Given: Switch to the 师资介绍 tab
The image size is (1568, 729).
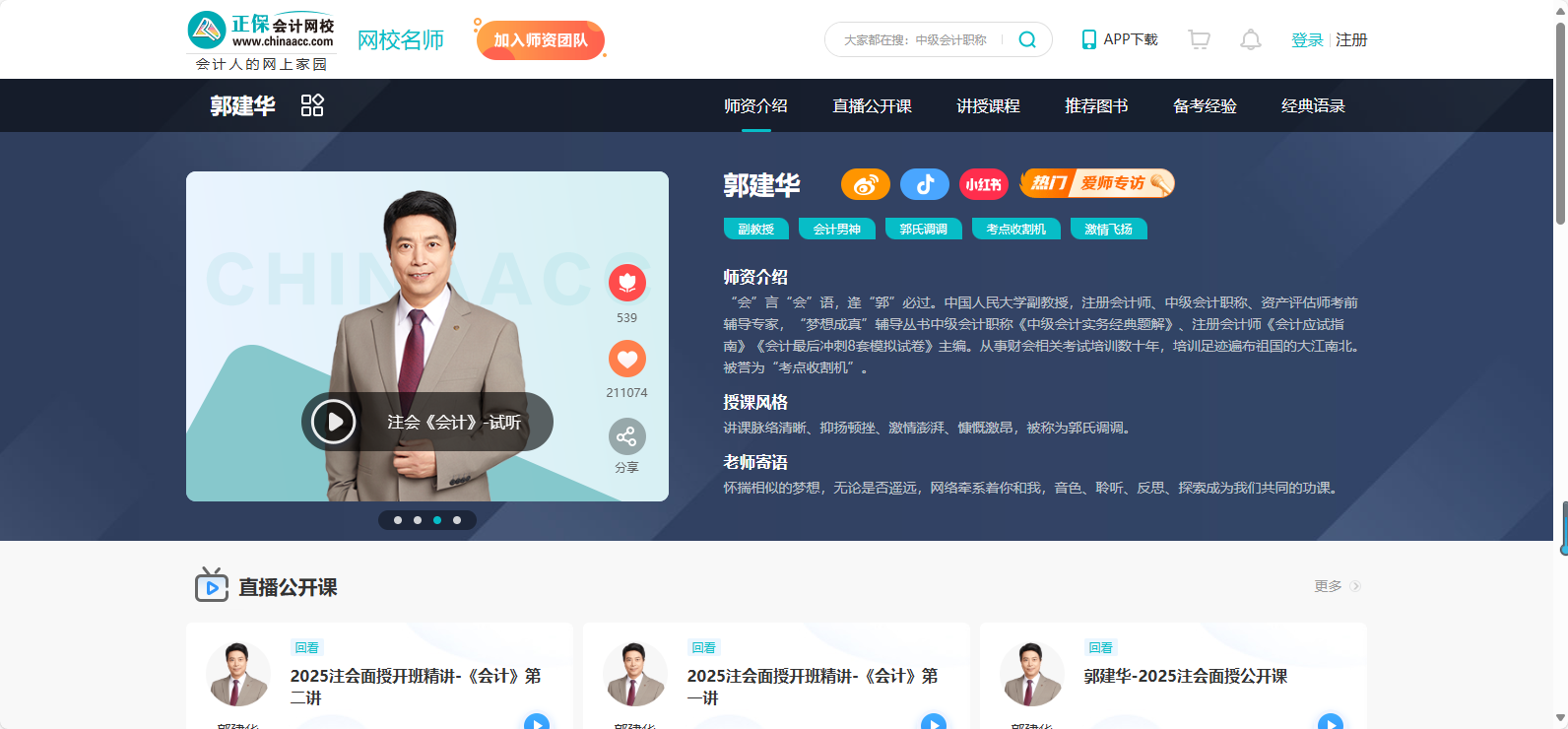Looking at the screenshot, I should point(755,105).
